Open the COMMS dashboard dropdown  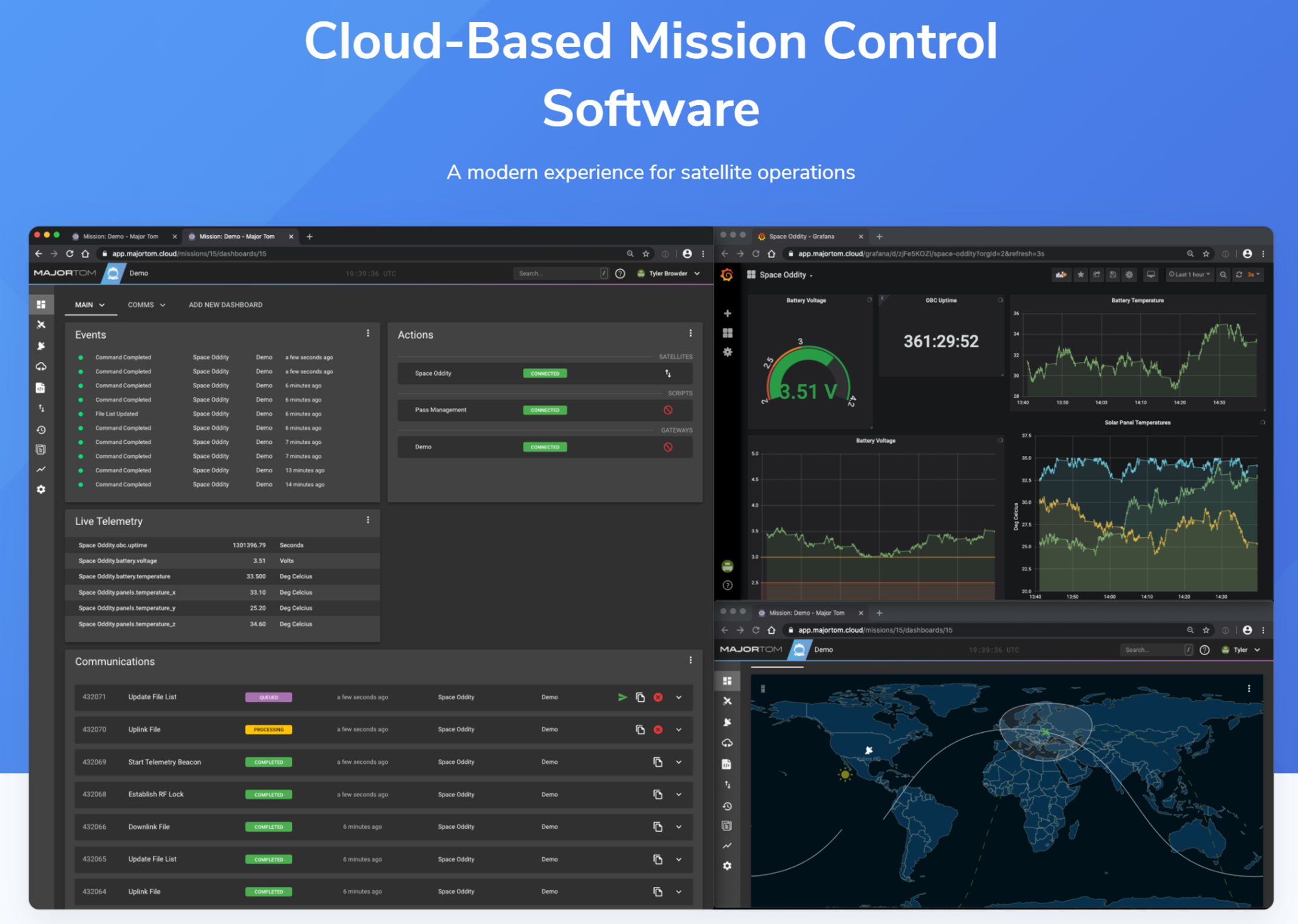[x=146, y=305]
